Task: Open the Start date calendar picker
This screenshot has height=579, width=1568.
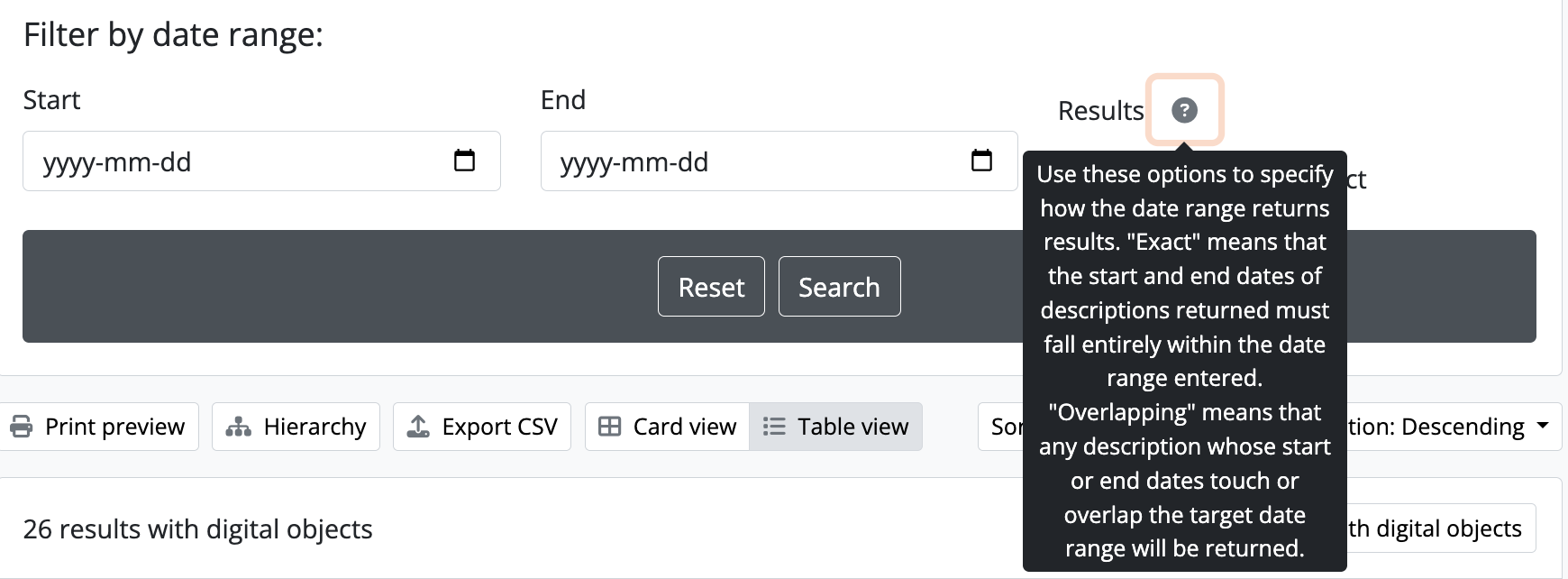Action: [464, 161]
